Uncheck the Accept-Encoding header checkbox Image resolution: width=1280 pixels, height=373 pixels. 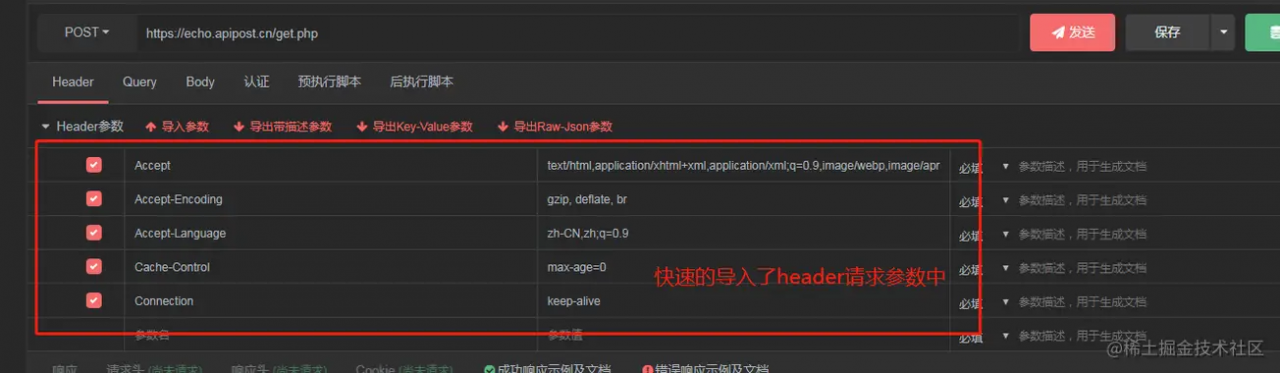pos(94,199)
